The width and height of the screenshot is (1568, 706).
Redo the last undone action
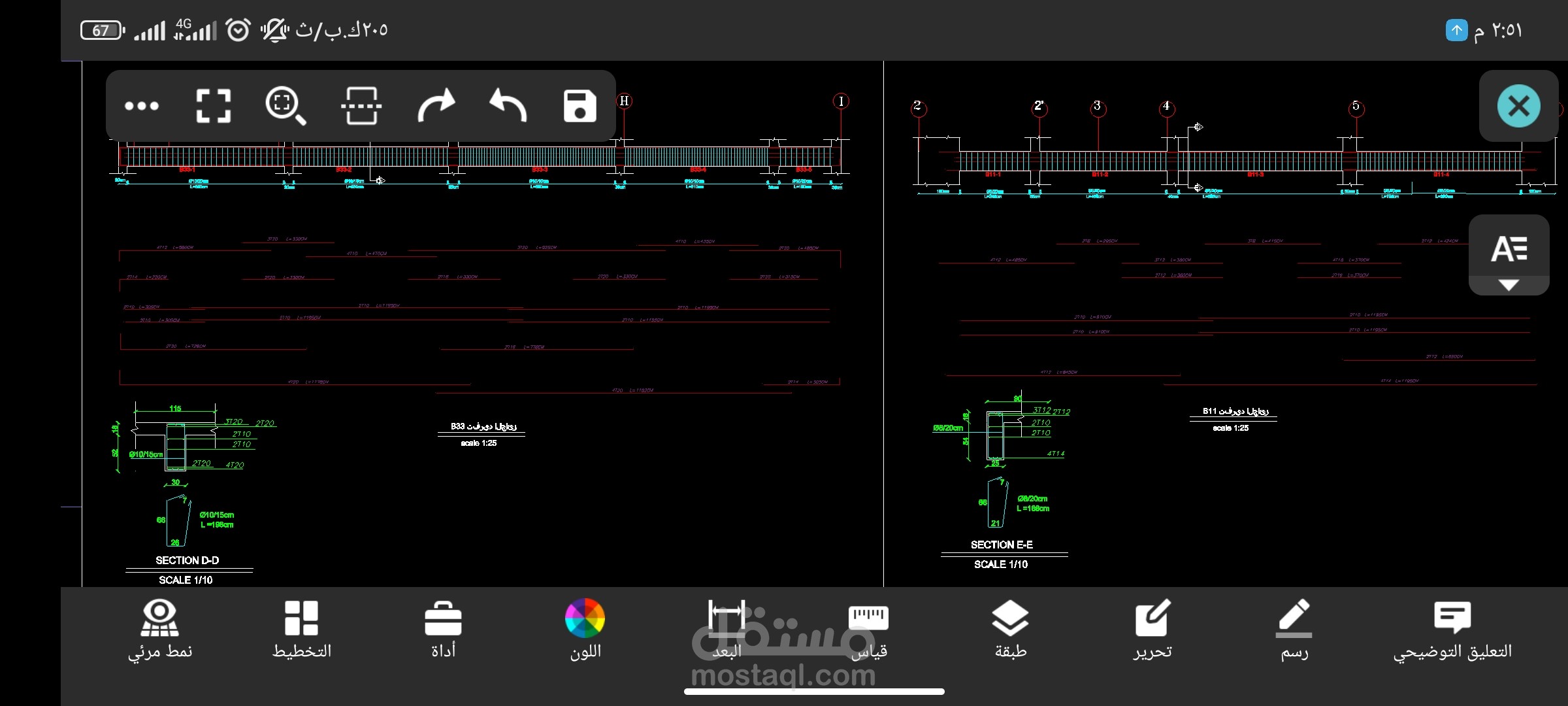pos(436,105)
